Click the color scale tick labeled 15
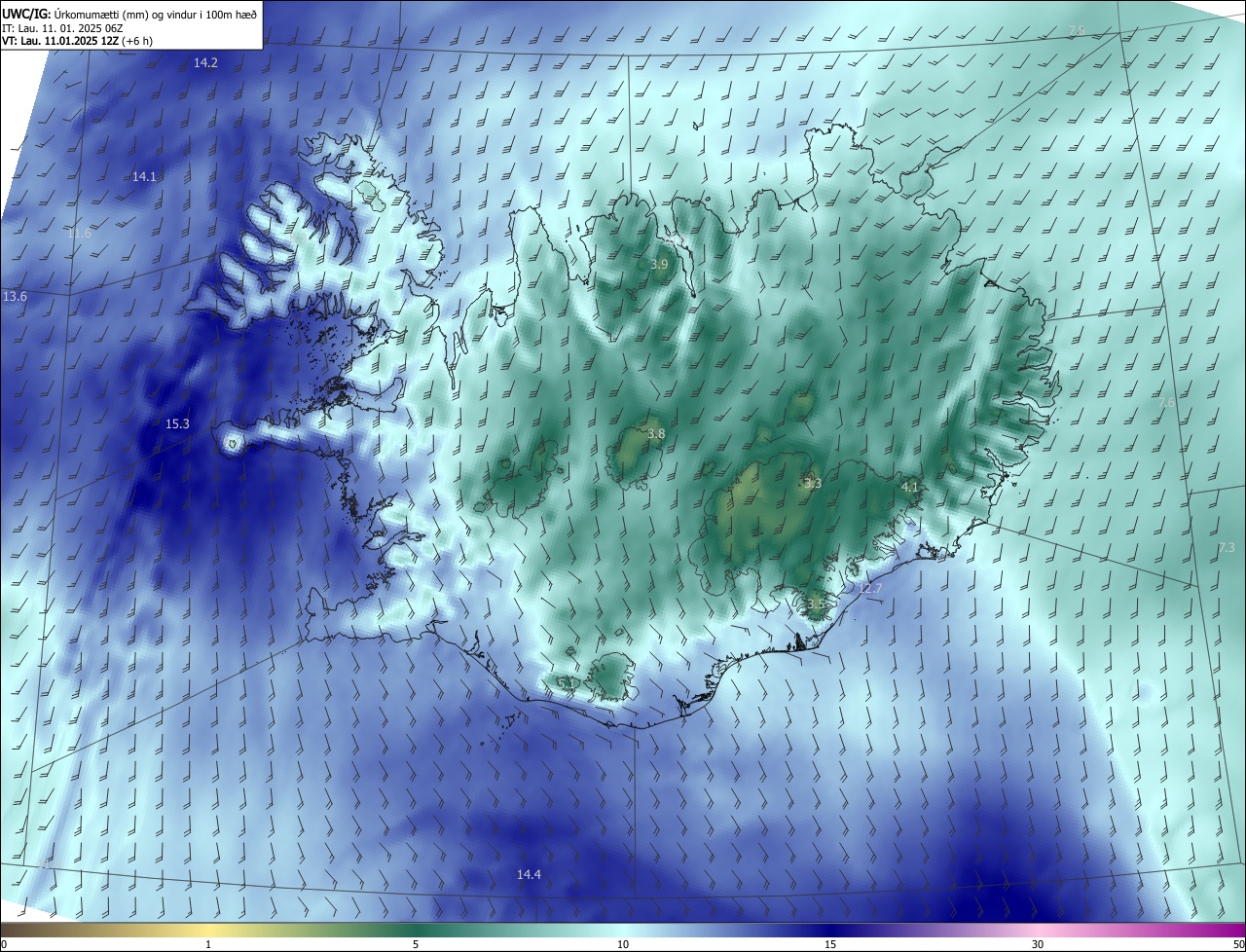This screenshot has height=952, width=1246. (x=830, y=944)
